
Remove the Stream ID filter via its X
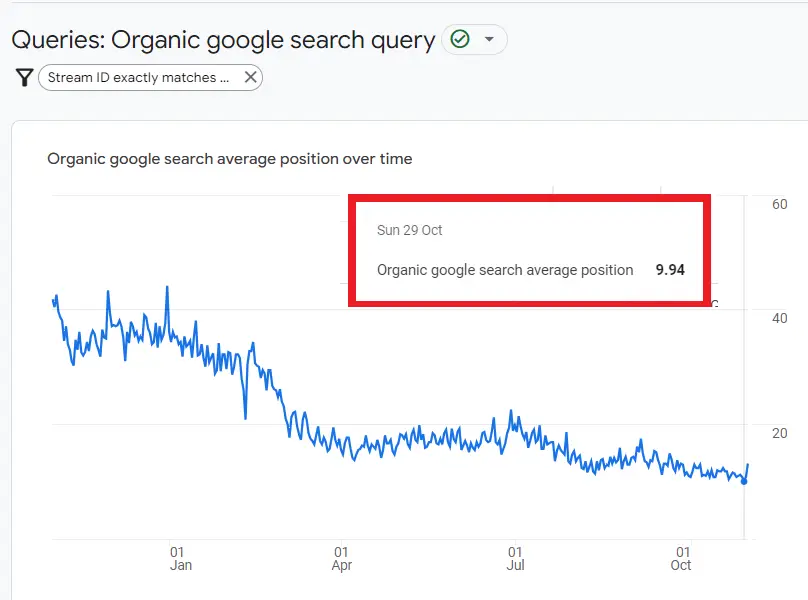250,77
